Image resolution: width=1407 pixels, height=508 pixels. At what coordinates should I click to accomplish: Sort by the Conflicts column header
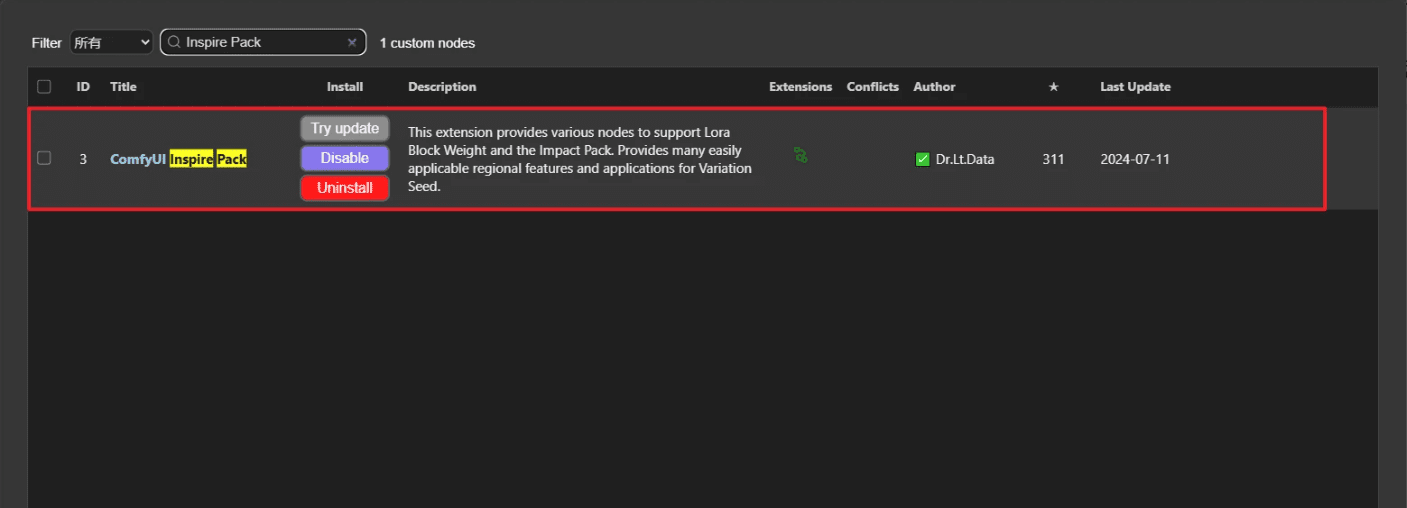[x=872, y=87]
